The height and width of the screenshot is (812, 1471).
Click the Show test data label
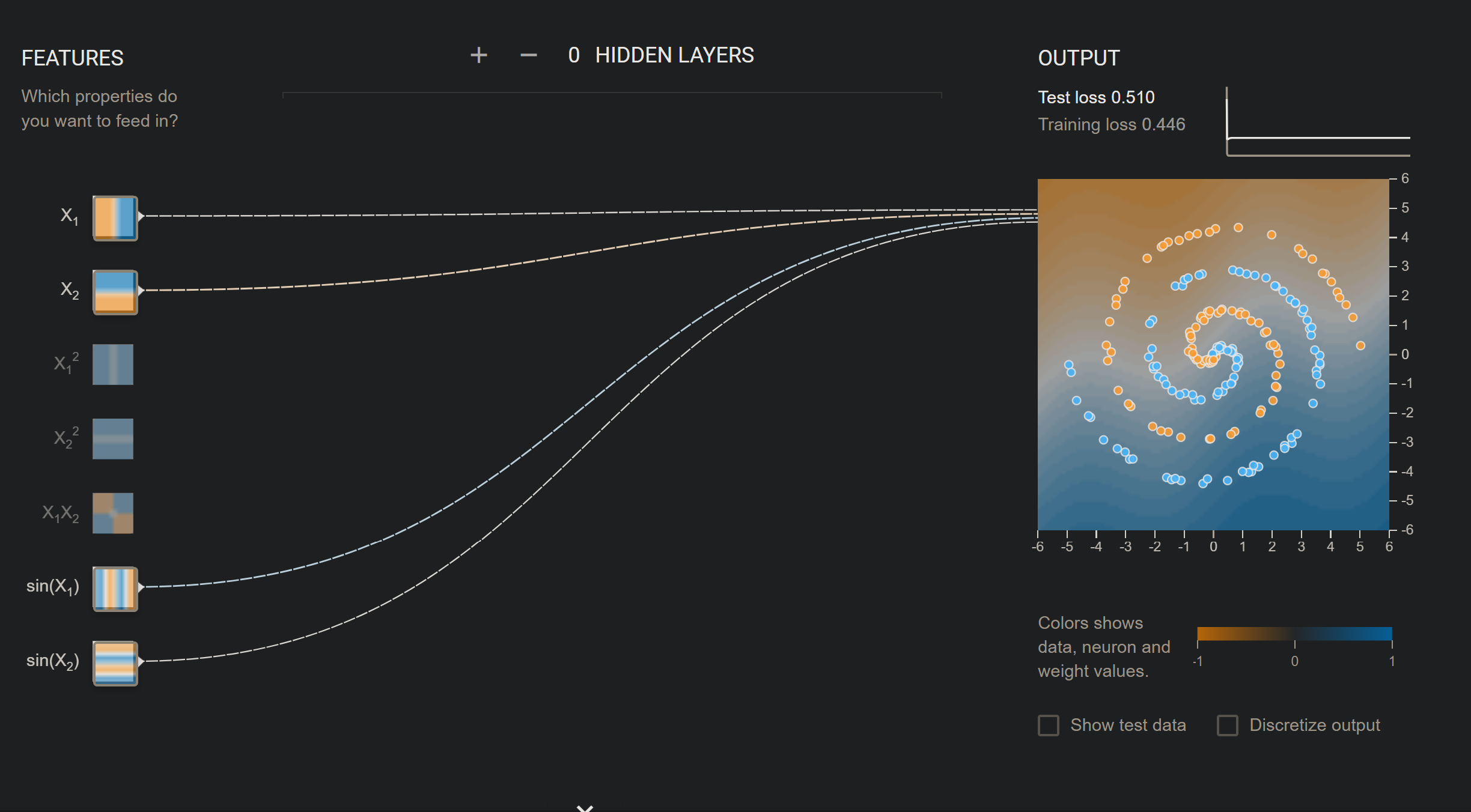(x=1128, y=726)
